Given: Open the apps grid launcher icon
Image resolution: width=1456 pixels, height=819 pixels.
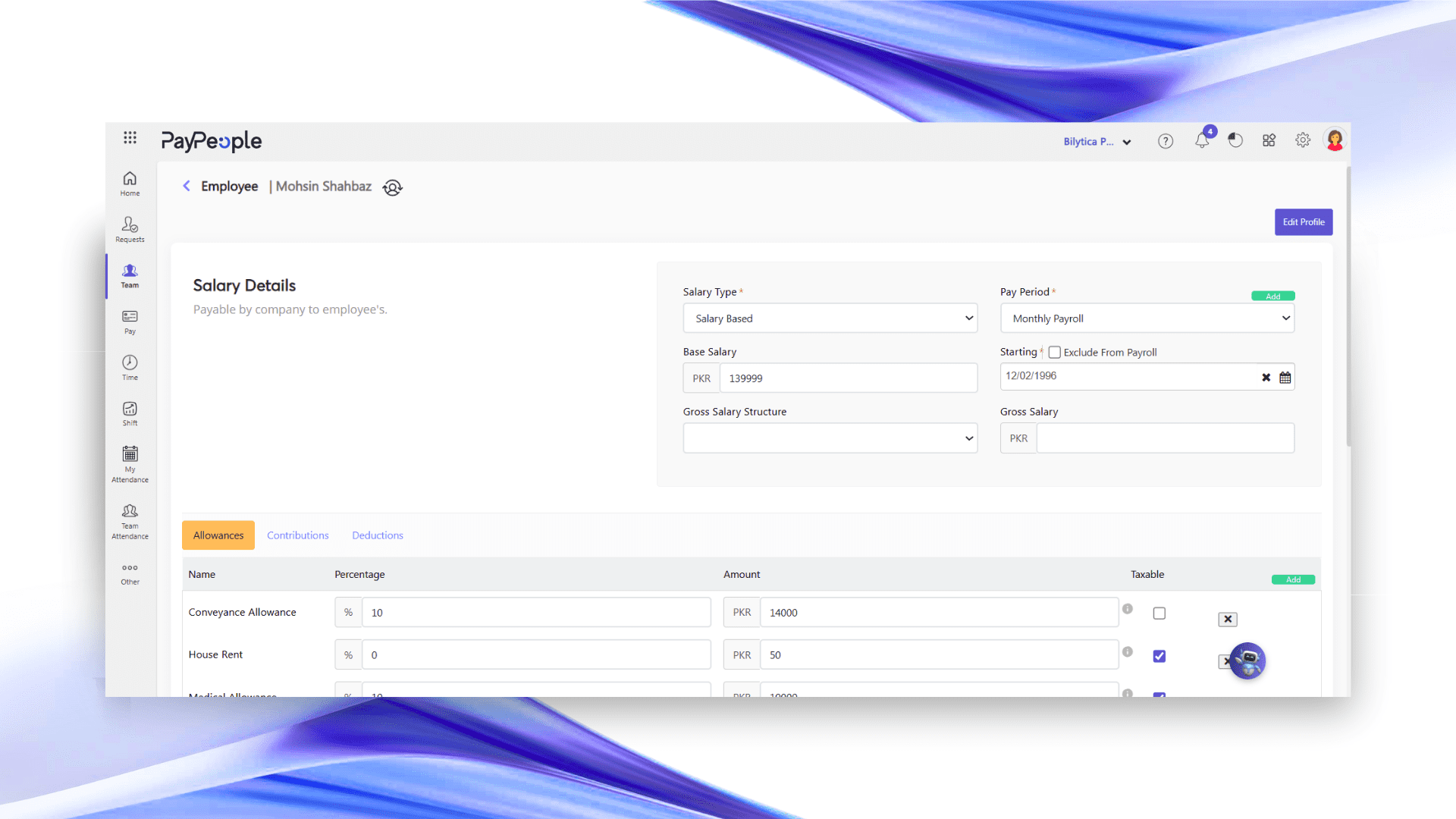Looking at the screenshot, I should coord(130,137).
